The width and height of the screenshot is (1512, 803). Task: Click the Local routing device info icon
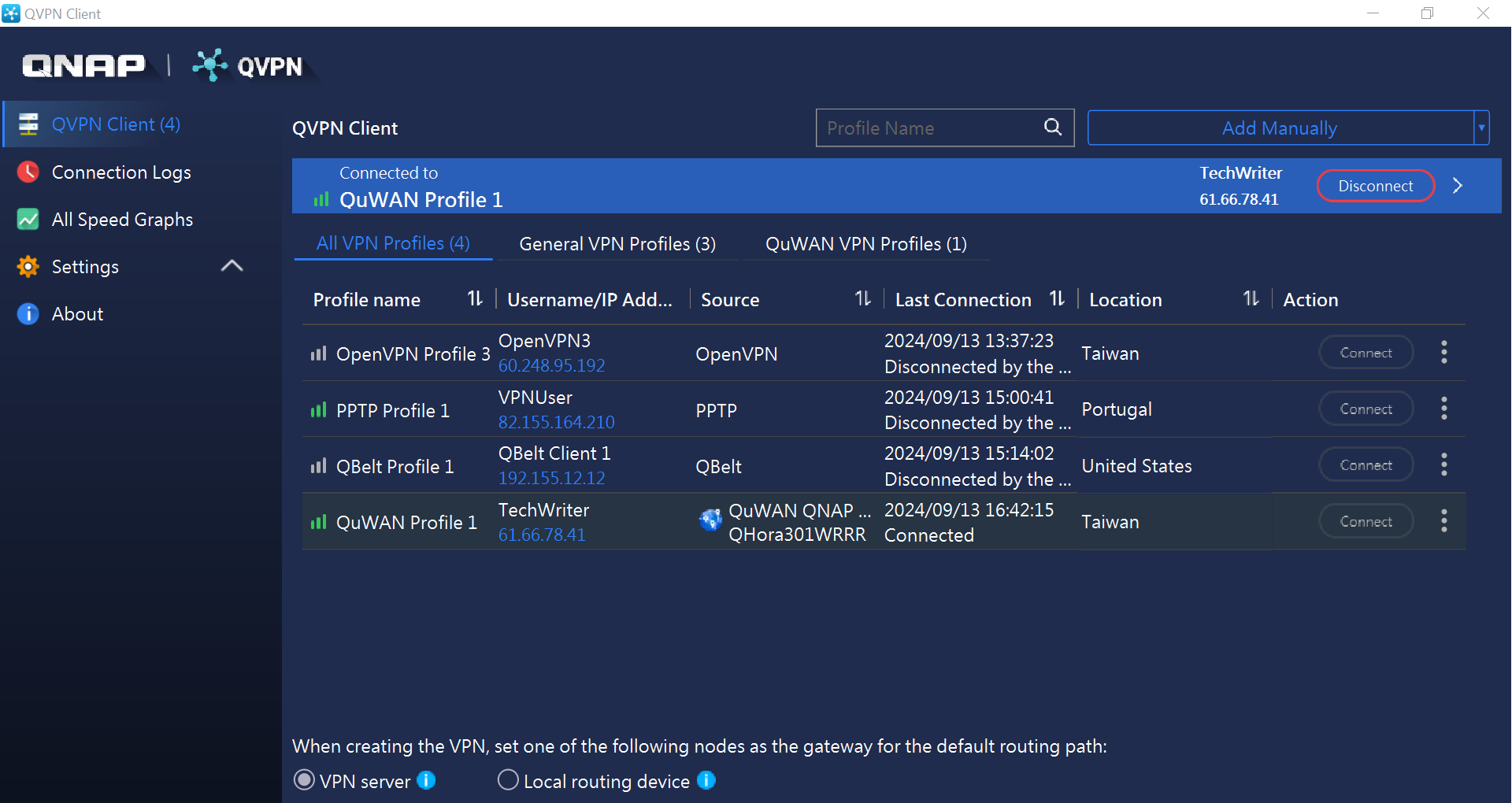coord(706,780)
